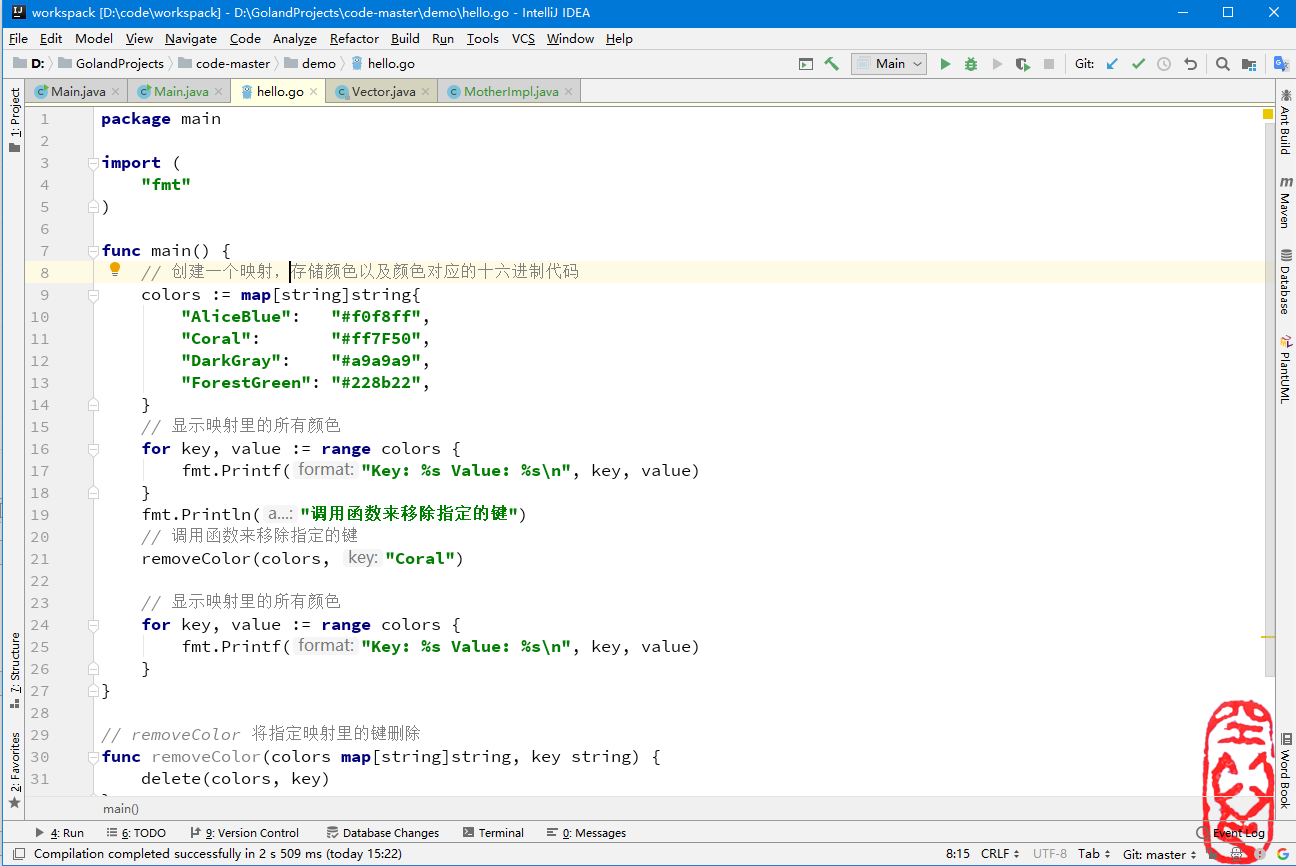Show Git history clock icon
The image size is (1296, 866).
click(x=1164, y=63)
